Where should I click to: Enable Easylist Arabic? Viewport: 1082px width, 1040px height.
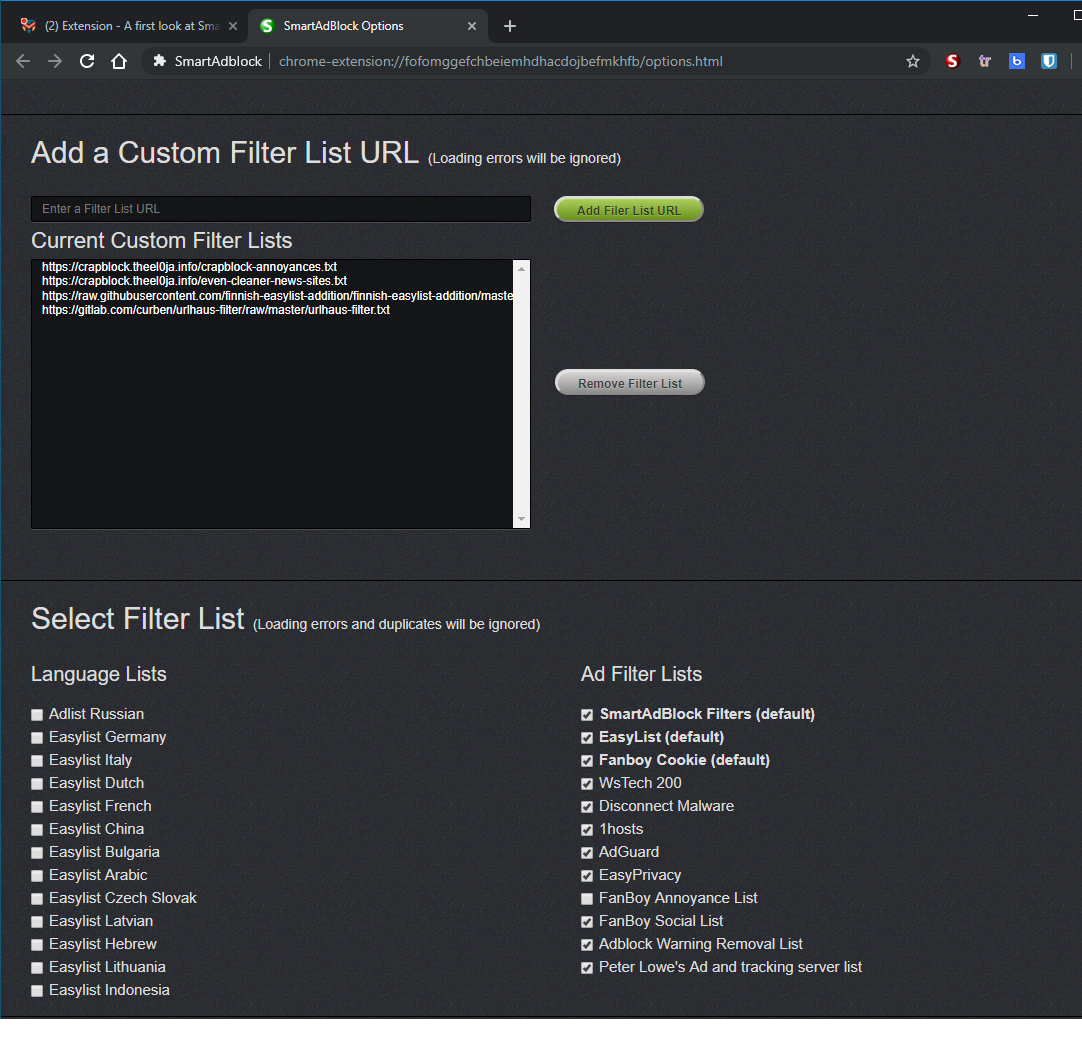[x=37, y=876]
